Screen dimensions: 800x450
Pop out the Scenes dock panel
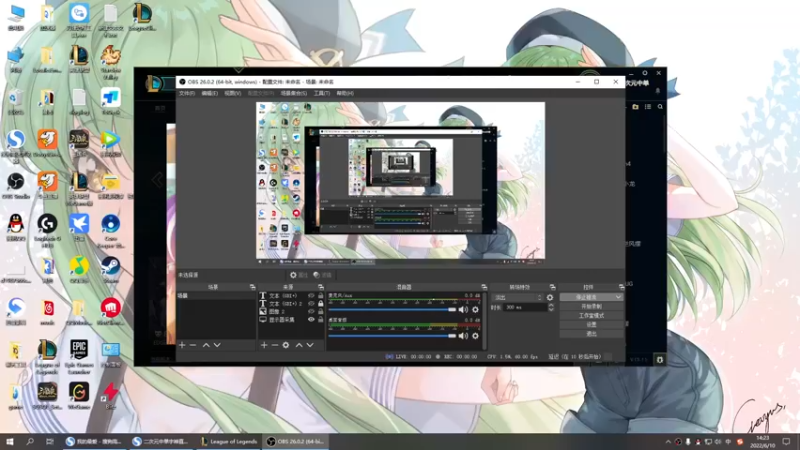click(252, 287)
